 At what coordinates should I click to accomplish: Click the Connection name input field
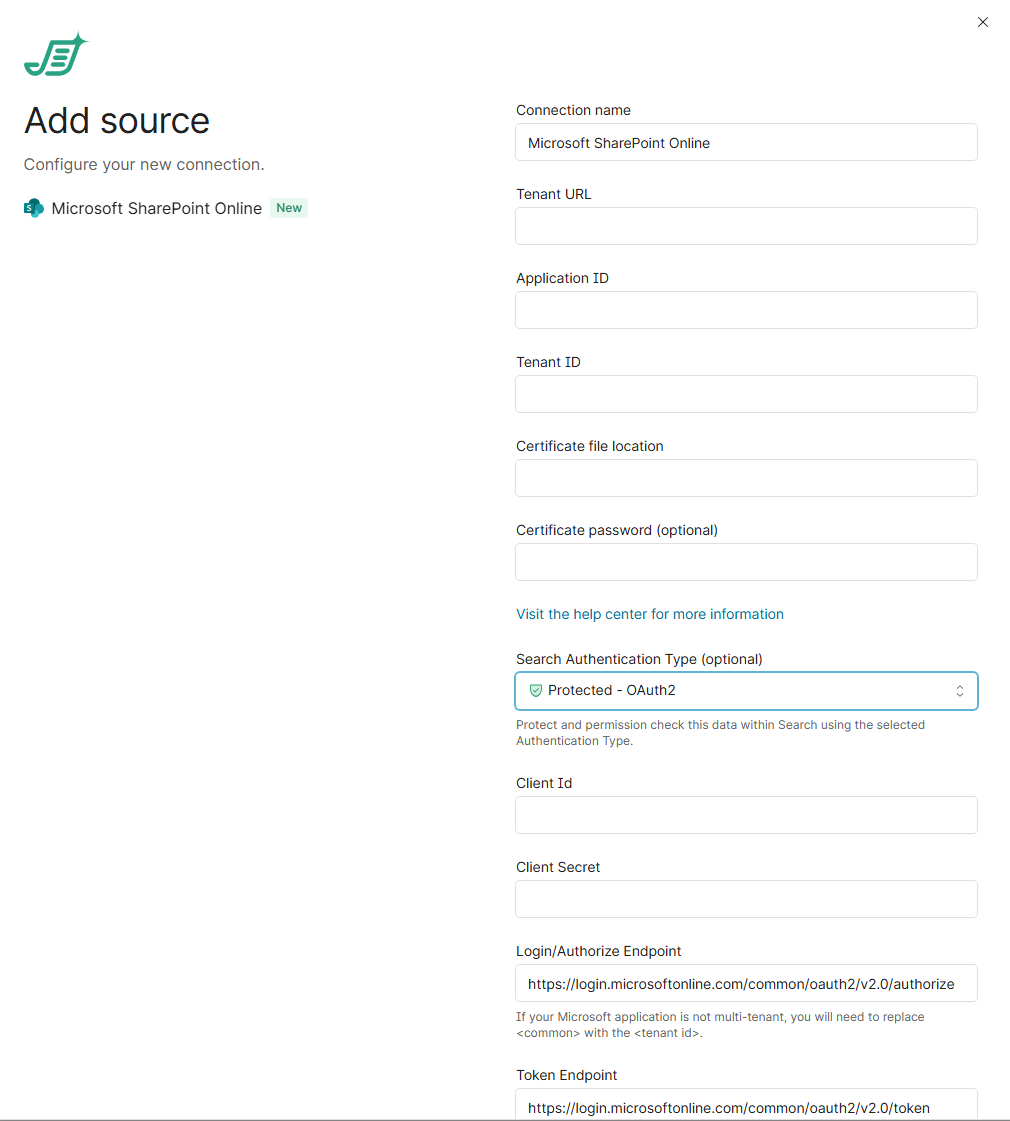pyautogui.click(x=745, y=142)
